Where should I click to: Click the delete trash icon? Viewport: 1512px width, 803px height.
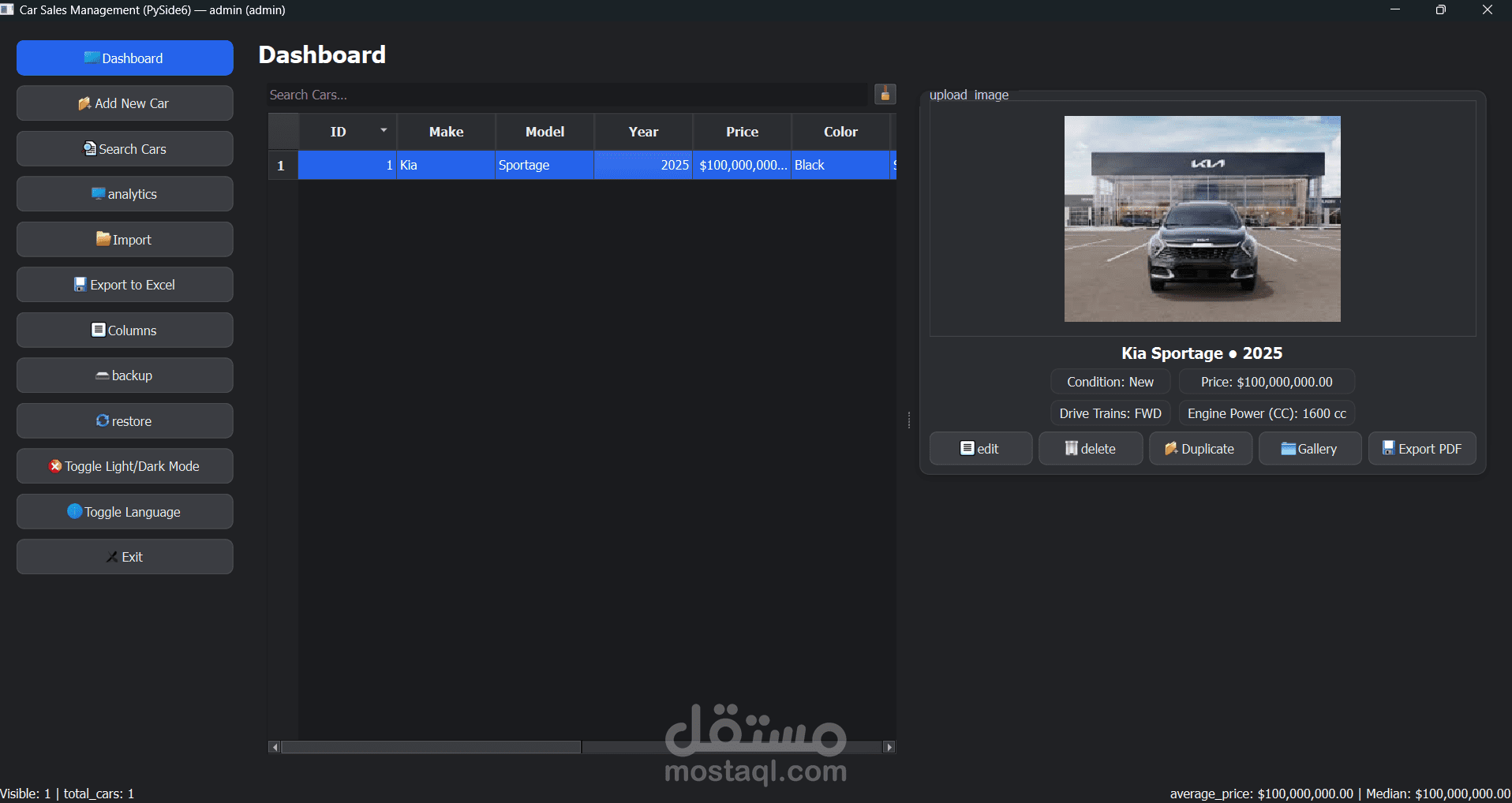1072,448
